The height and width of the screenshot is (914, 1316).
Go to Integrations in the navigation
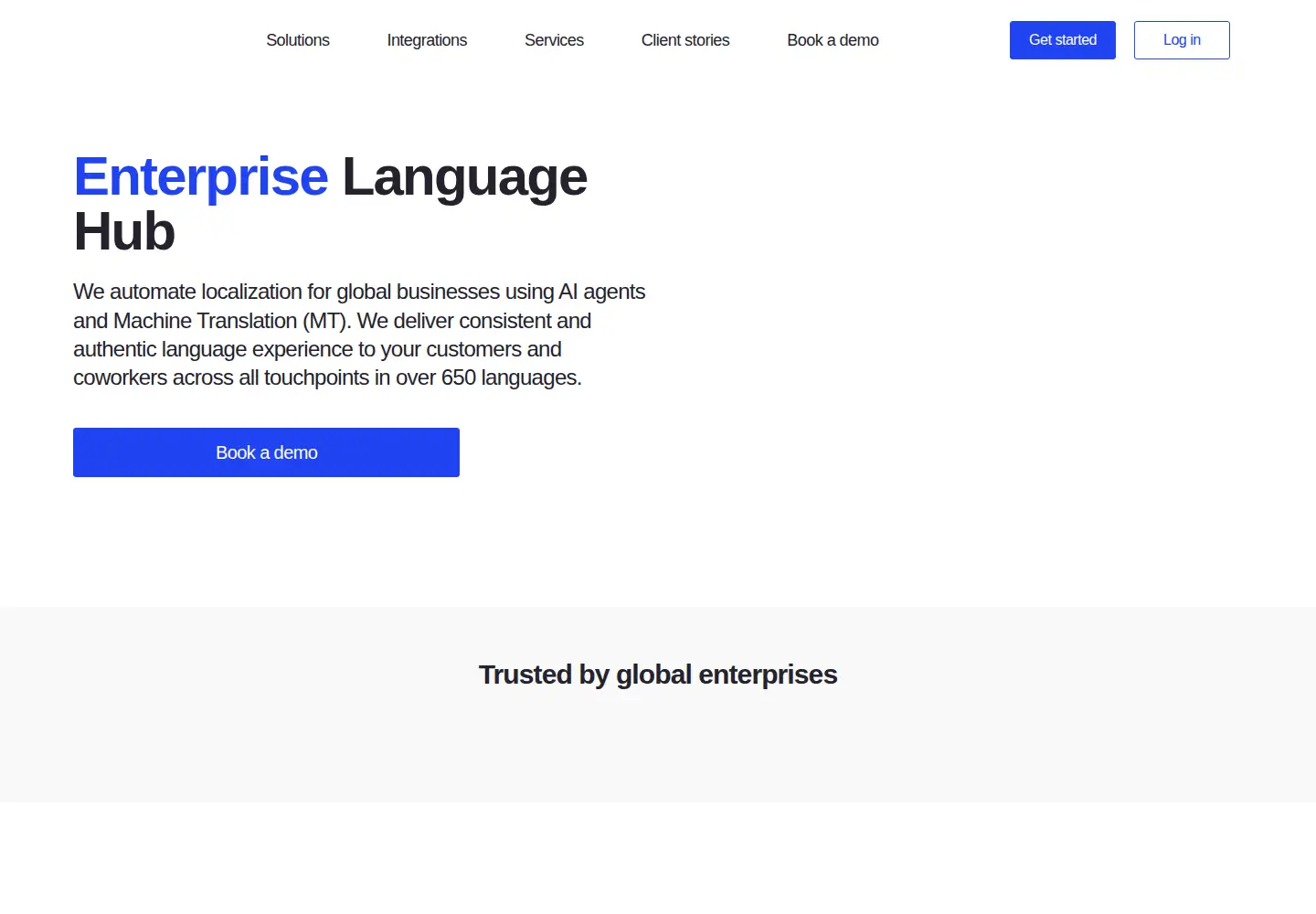point(427,40)
